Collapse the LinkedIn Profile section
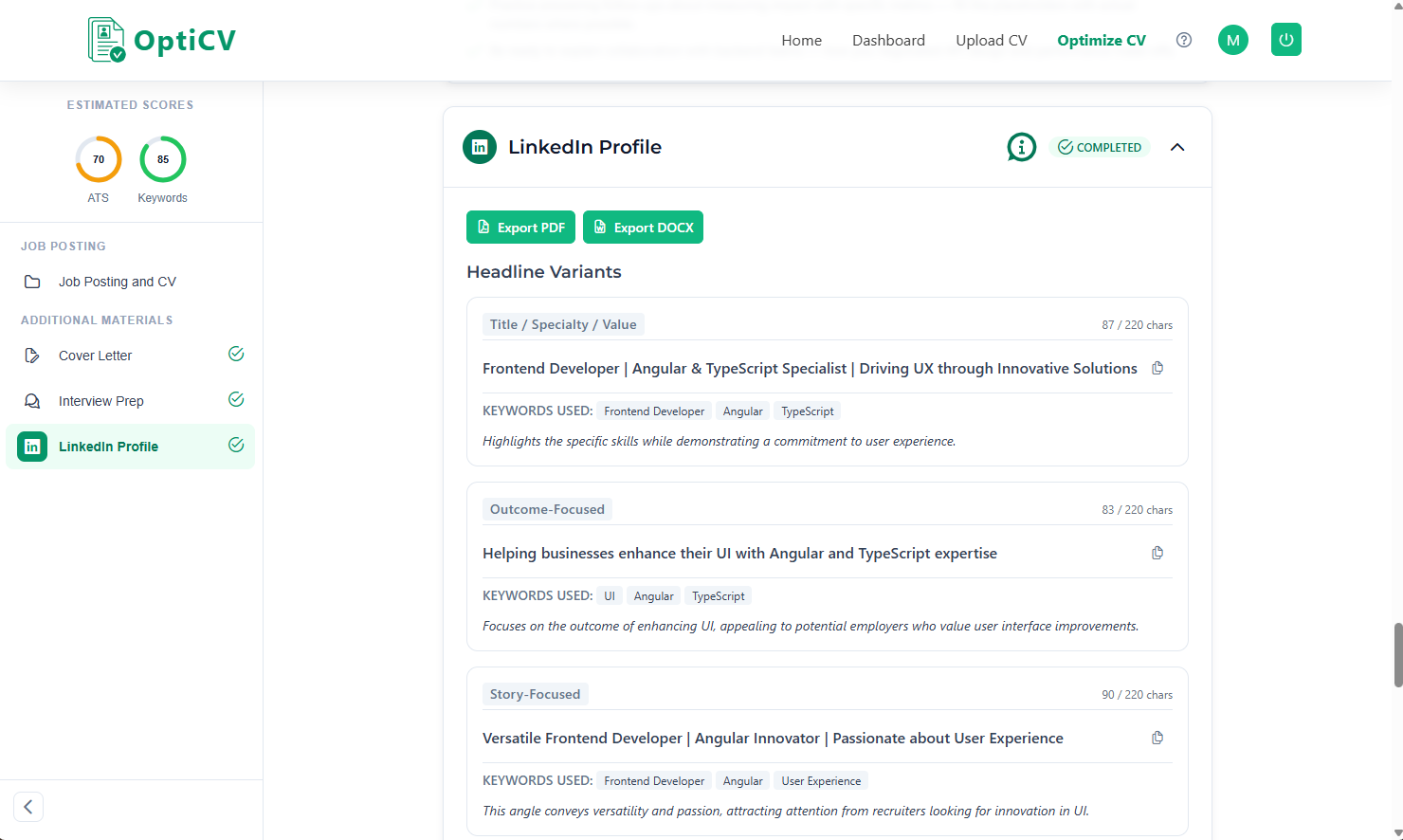This screenshot has width=1403, height=840. click(x=1177, y=147)
